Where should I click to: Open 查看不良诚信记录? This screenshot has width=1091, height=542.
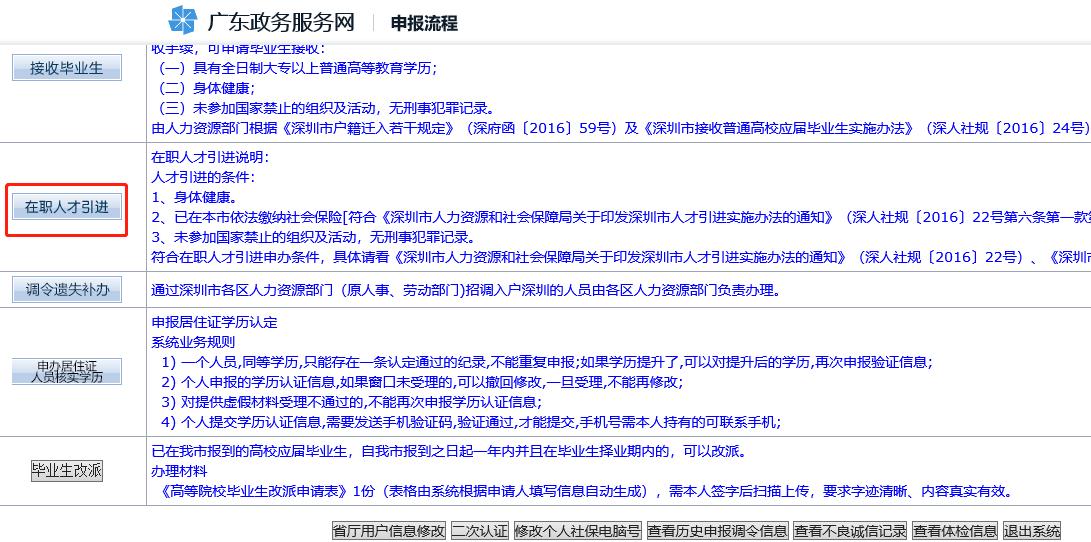click(850, 532)
